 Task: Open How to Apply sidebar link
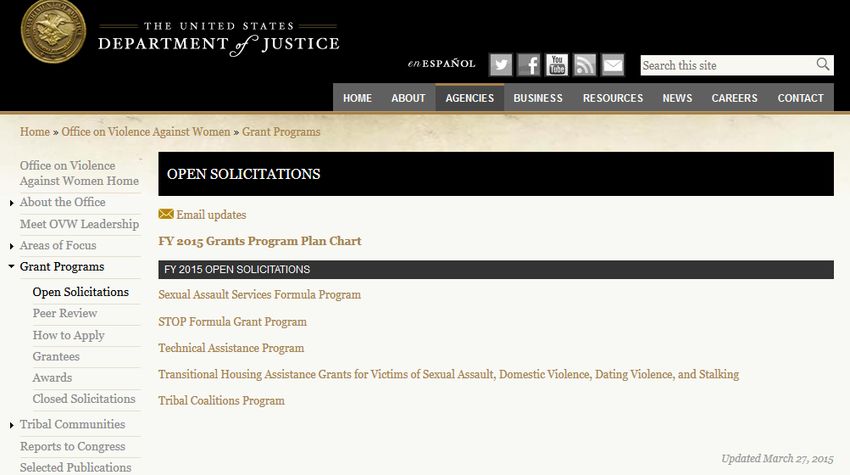coord(68,335)
